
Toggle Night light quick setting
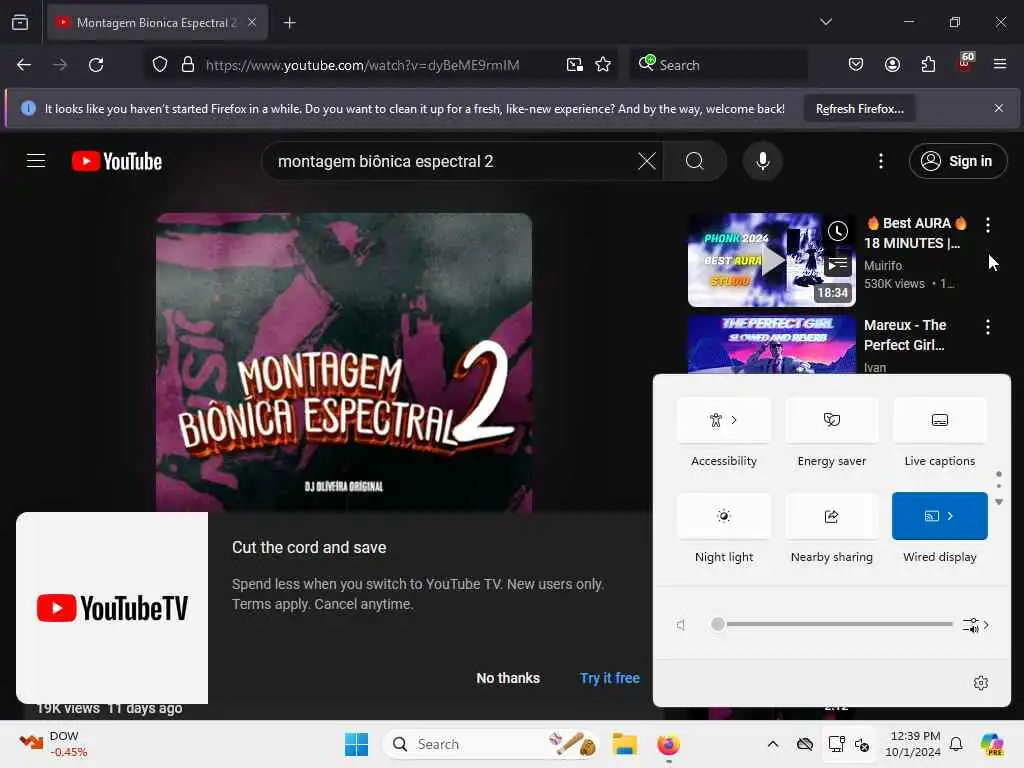click(724, 516)
